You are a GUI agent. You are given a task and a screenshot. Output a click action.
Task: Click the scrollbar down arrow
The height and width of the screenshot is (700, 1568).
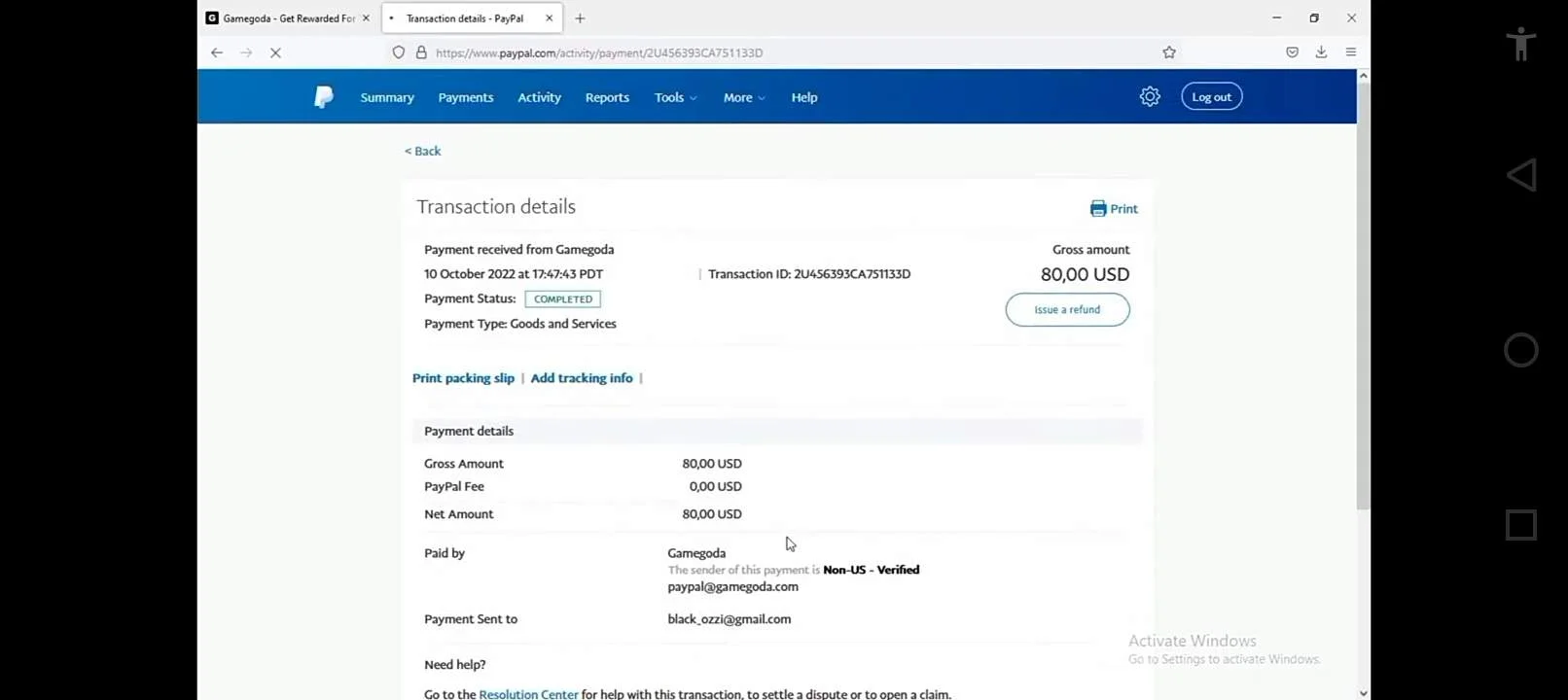[x=1363, y=693]
